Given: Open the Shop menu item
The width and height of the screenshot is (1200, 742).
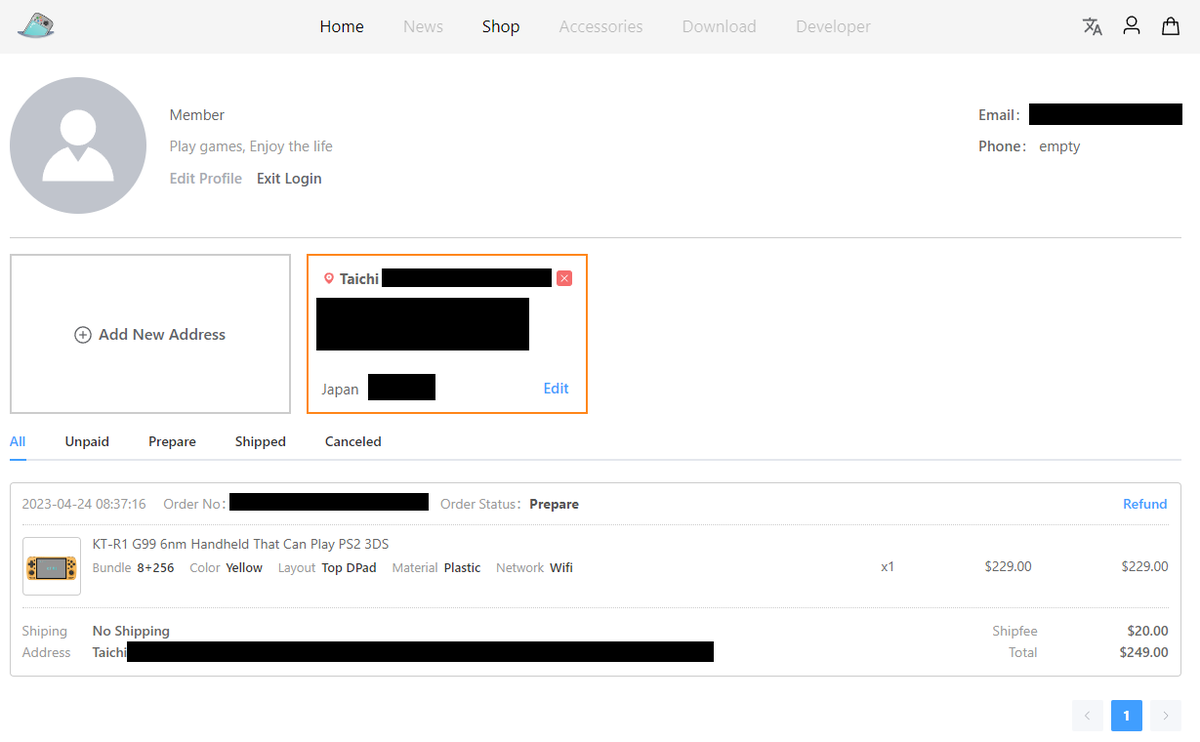Looking at the screenshot, I should (x=501, y=27).
